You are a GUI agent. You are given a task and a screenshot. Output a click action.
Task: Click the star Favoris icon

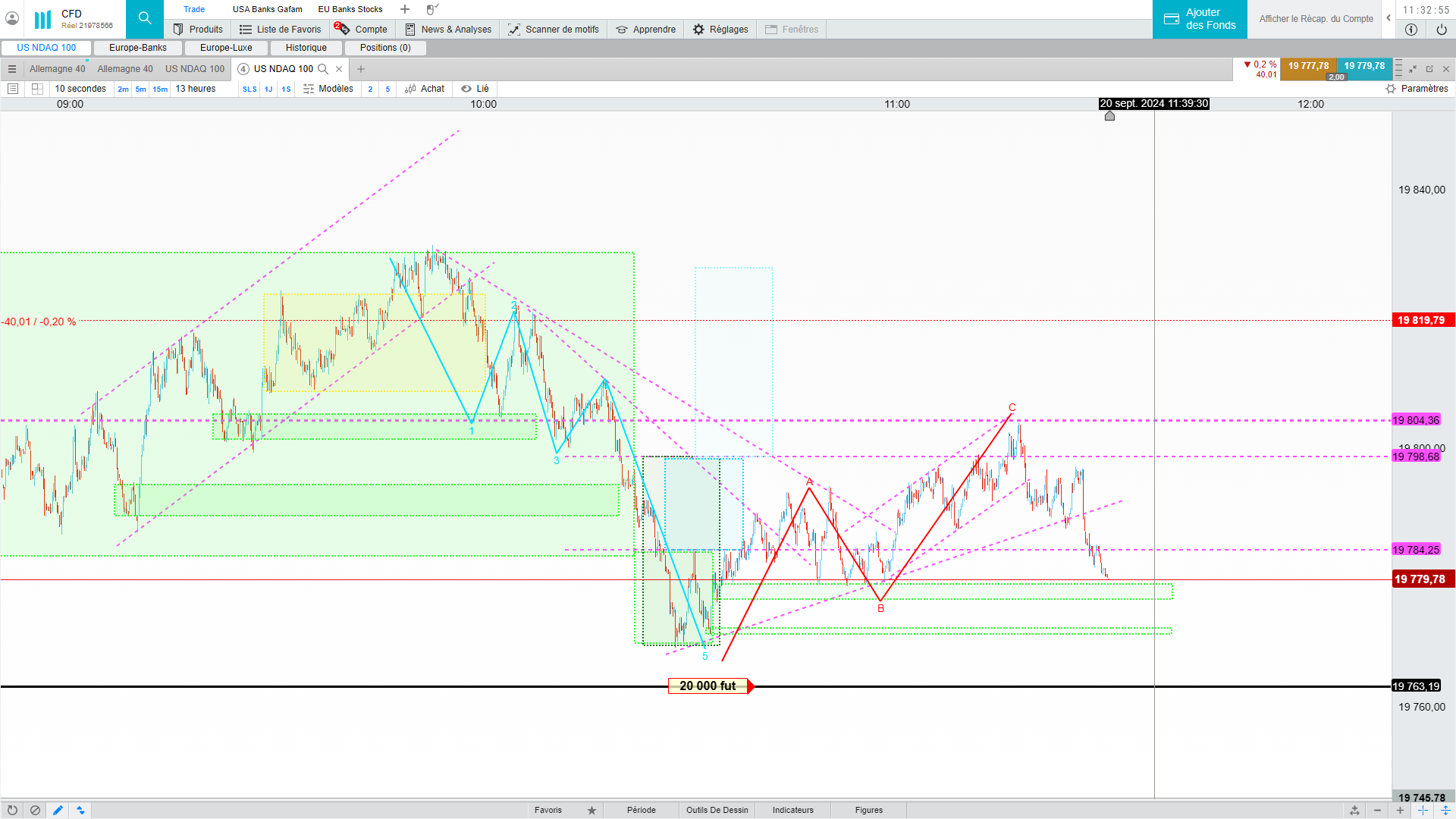click(591, 810)
